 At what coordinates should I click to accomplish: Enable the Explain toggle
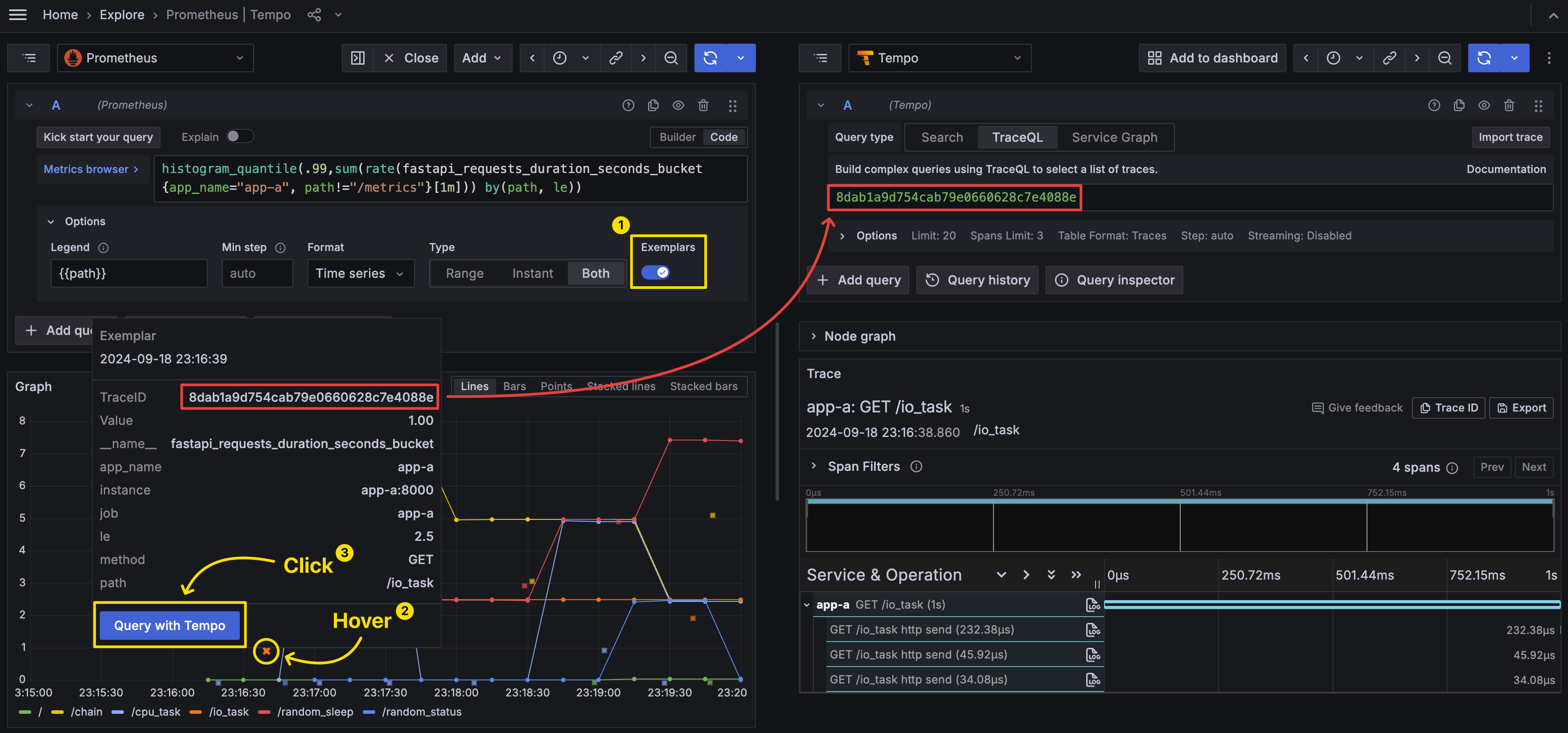(239, 136)
